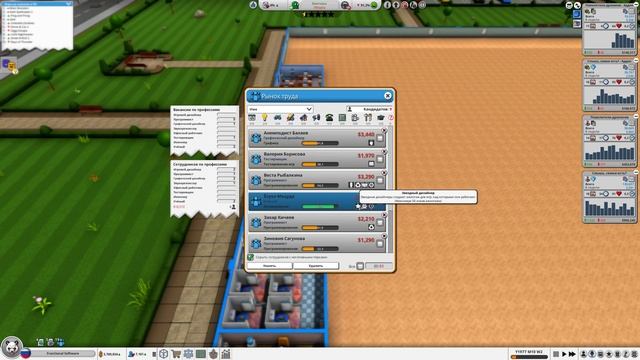The image size is (640, 360).
Task: Collapse the second product panel on the right
Action: [636, 60]
